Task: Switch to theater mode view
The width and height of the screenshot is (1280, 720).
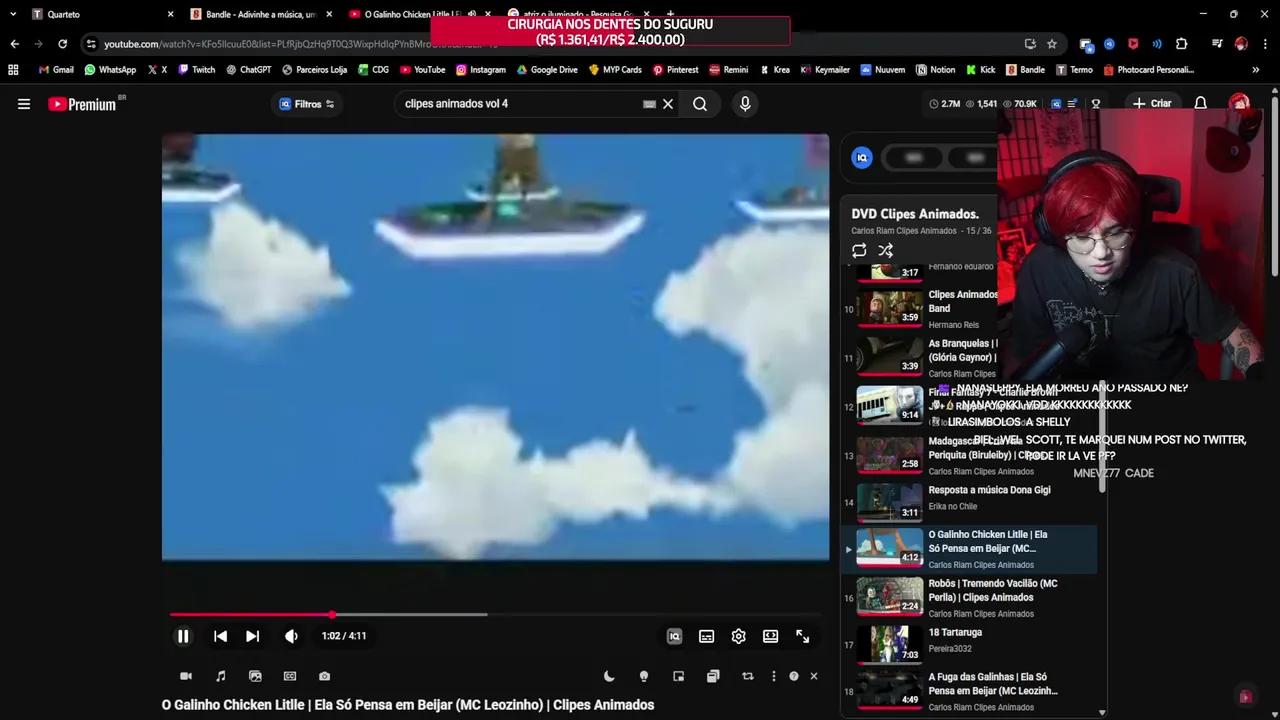Action: point(770,636)
